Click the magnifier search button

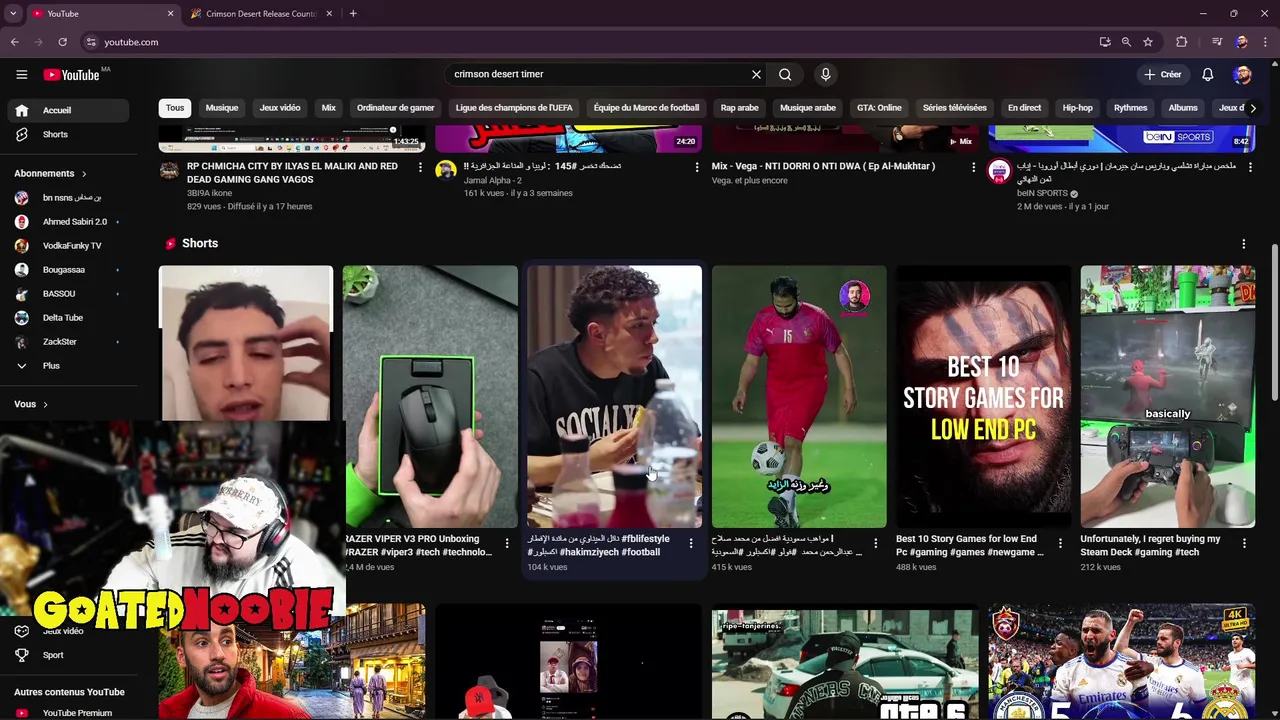point(785,74)
